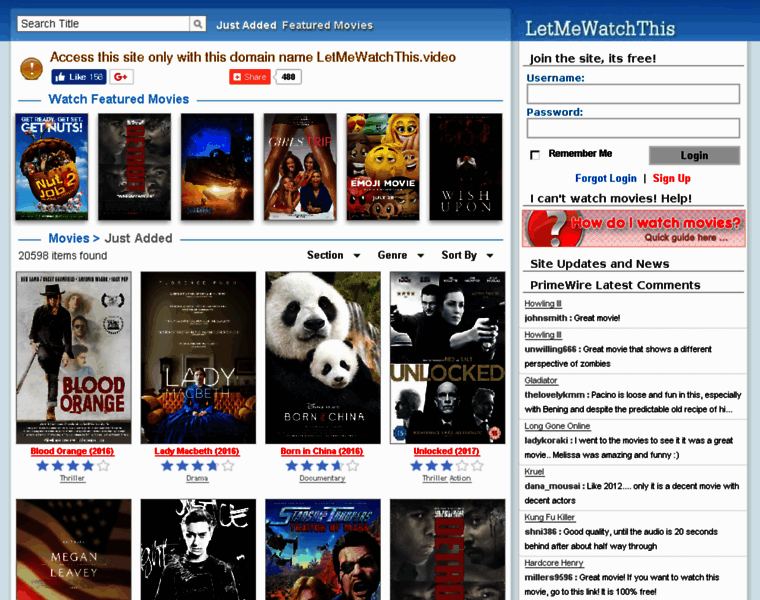
Task: Open the Unlocked (2017) title link
Action: pos(446,451)
